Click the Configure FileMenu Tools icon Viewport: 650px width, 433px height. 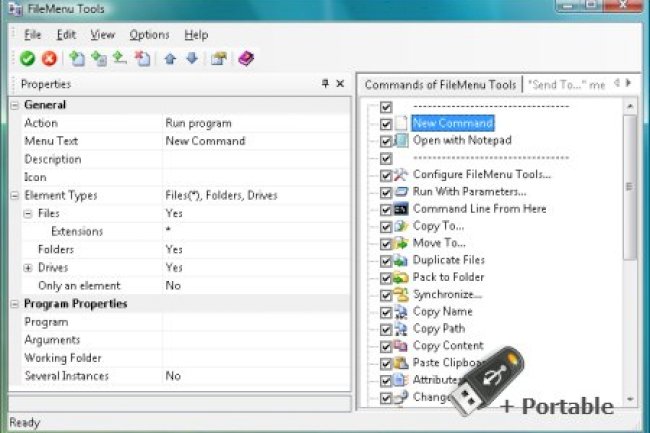pos(401,174)
